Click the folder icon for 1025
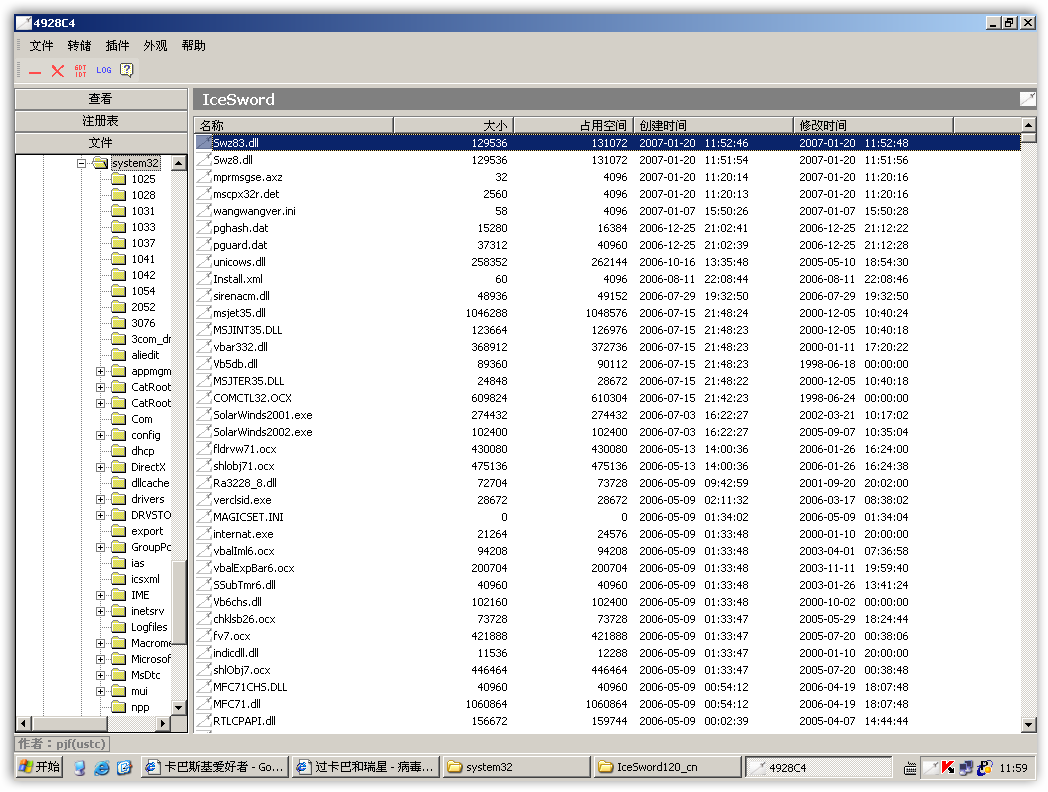Screen dimensions: 1048x792 [118, 179]
